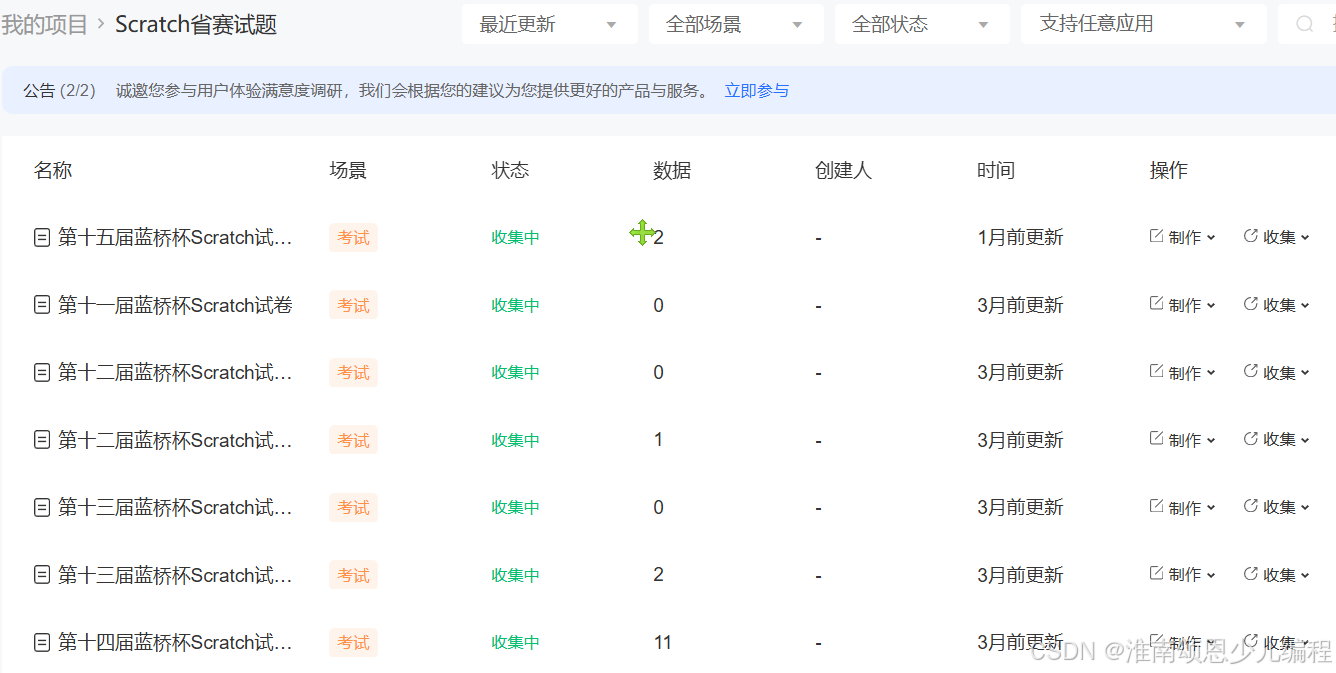Click the 场景 column header

[348, 171]
